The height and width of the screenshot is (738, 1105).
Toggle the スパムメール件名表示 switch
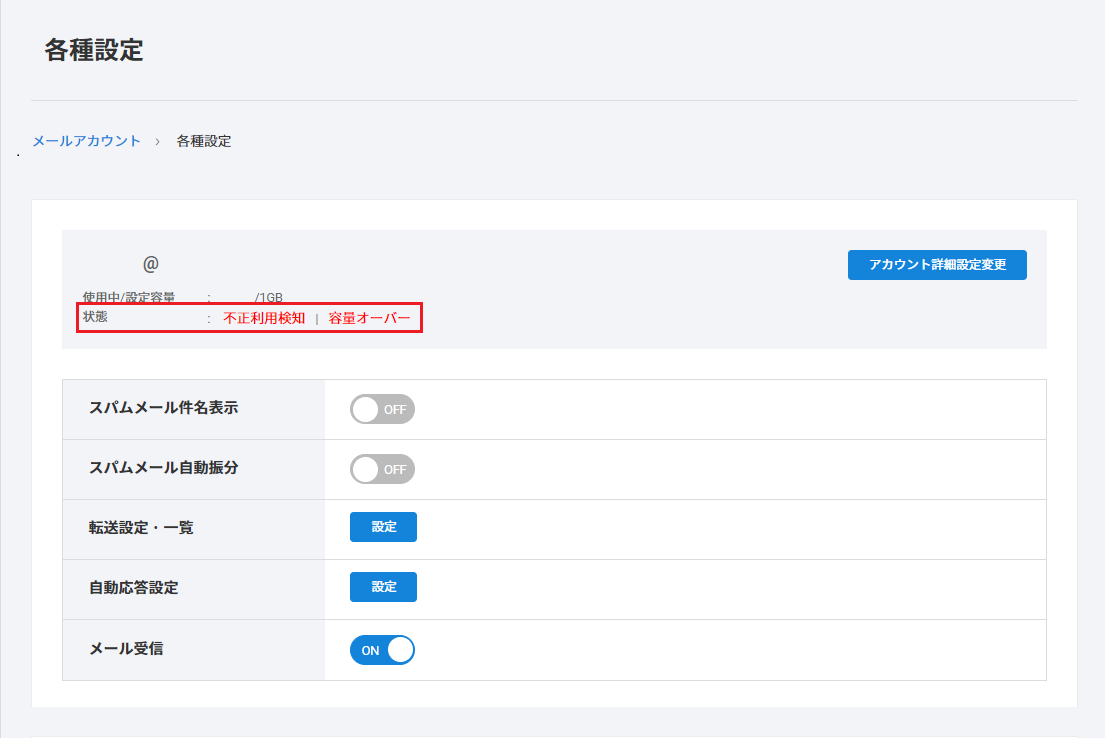click(382, 409)
